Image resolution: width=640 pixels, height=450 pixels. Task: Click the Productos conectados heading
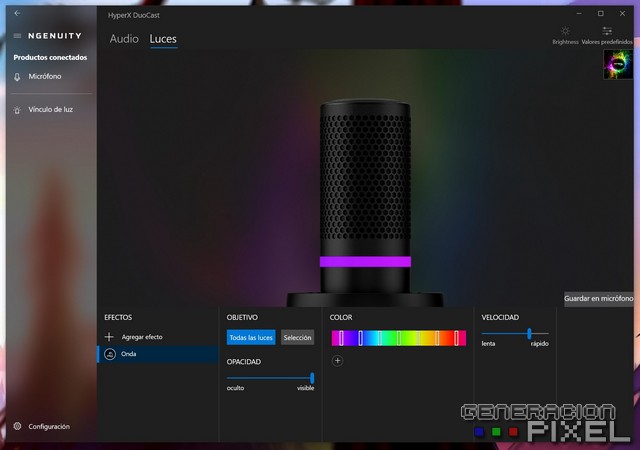(x=50, y=58)
